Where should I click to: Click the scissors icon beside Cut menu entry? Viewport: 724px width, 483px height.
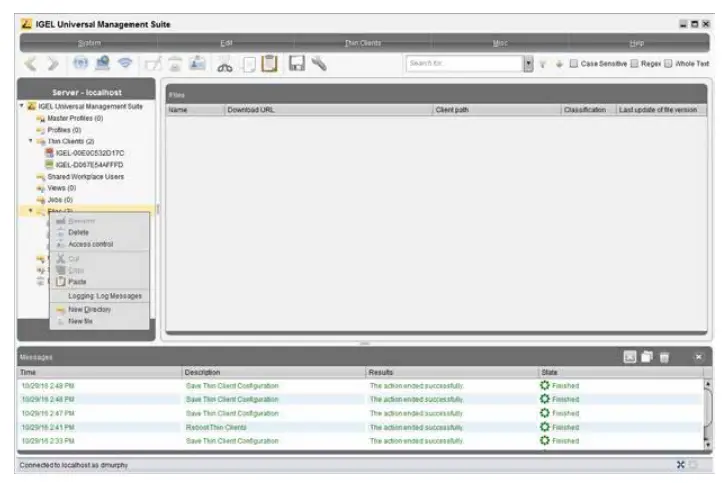click(x=60, y=258)
